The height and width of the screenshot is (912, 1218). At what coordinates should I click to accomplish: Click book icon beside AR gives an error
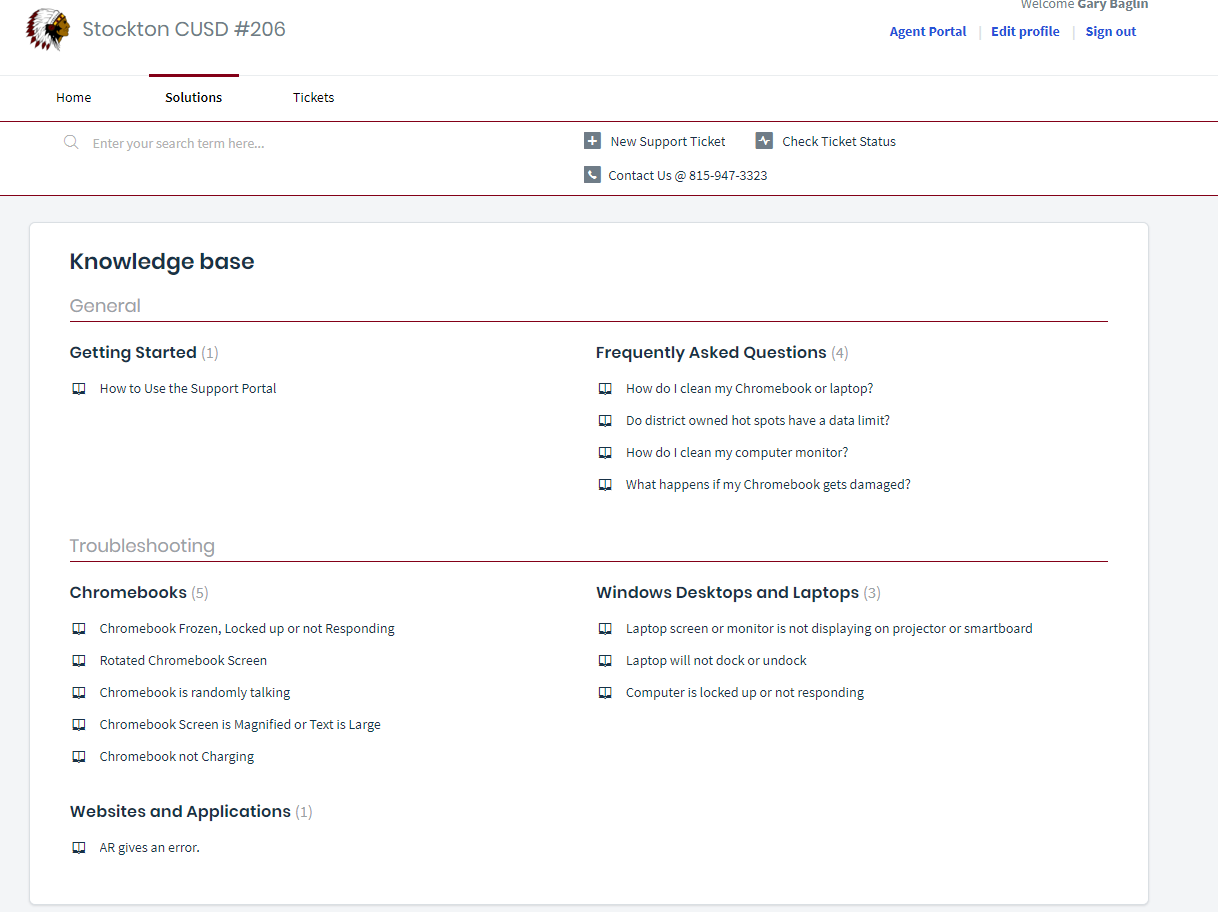click(79, 848)
